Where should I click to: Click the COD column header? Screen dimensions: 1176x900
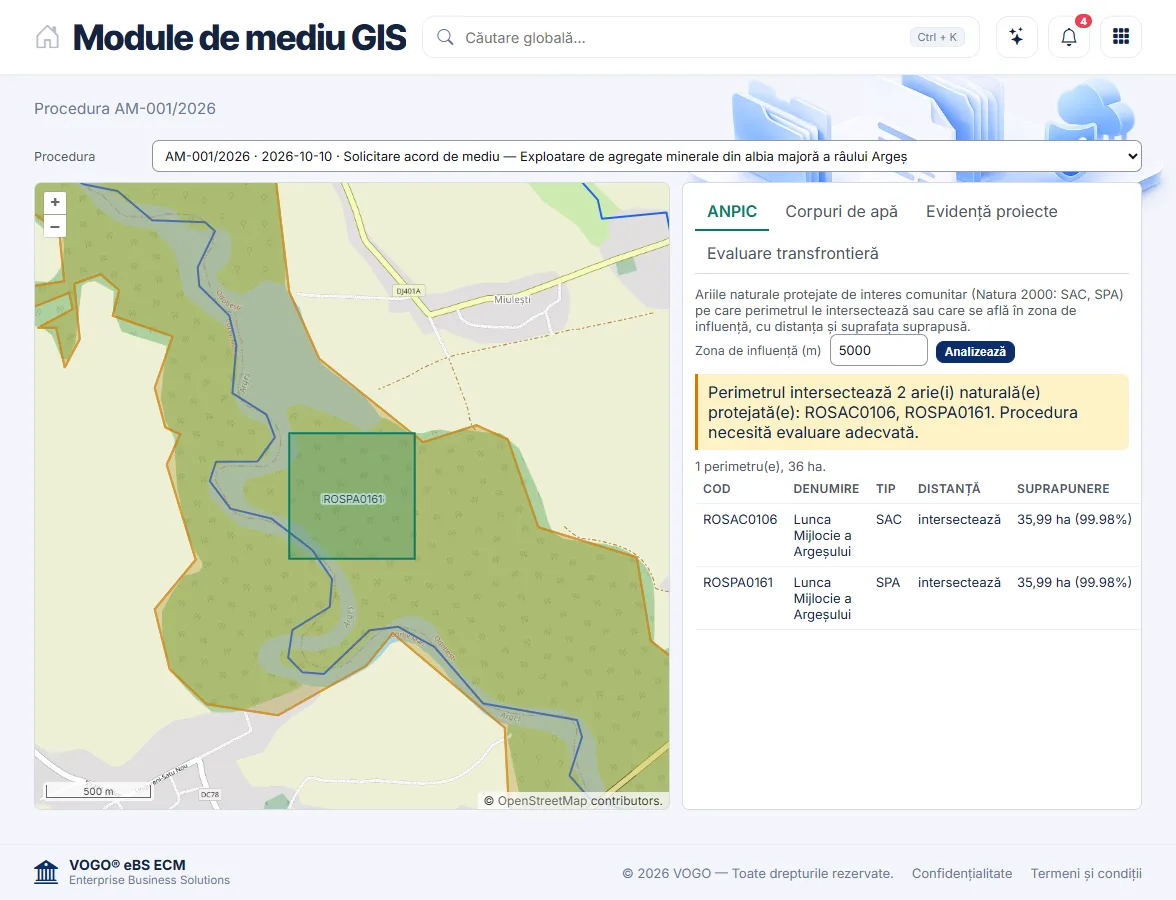716,489
